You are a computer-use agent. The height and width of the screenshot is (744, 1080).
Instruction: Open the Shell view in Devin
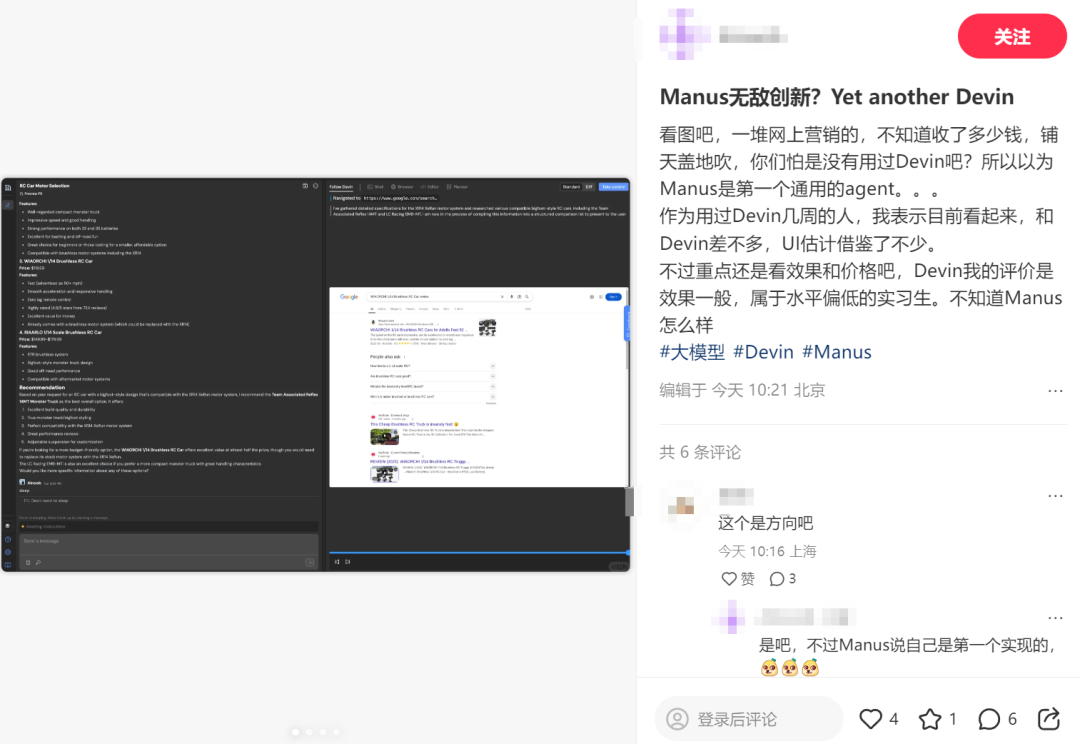[377, 186]
